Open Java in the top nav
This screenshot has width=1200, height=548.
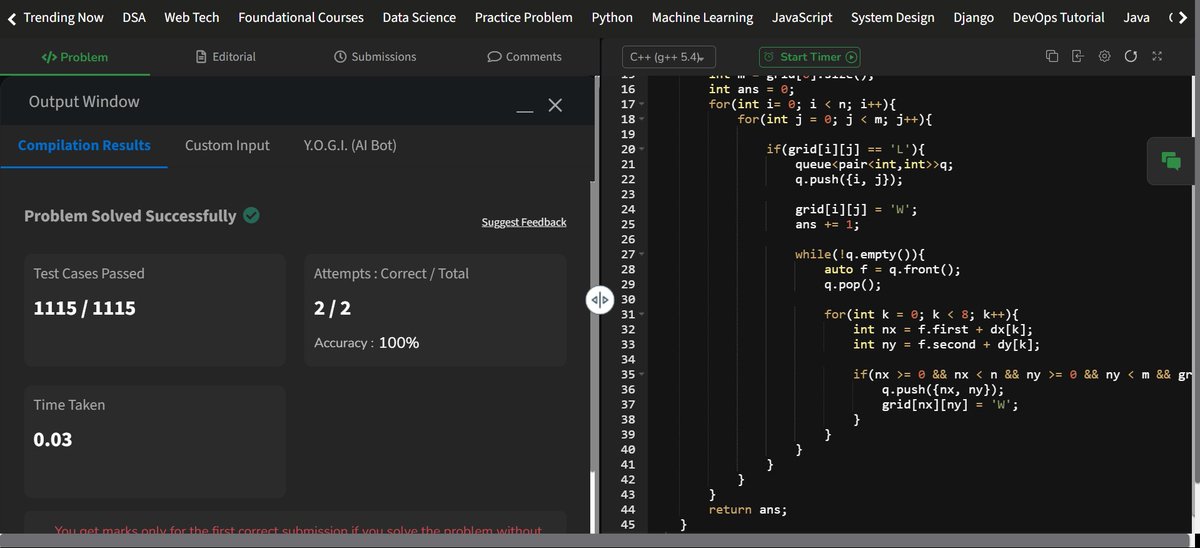coord(1136,17)
